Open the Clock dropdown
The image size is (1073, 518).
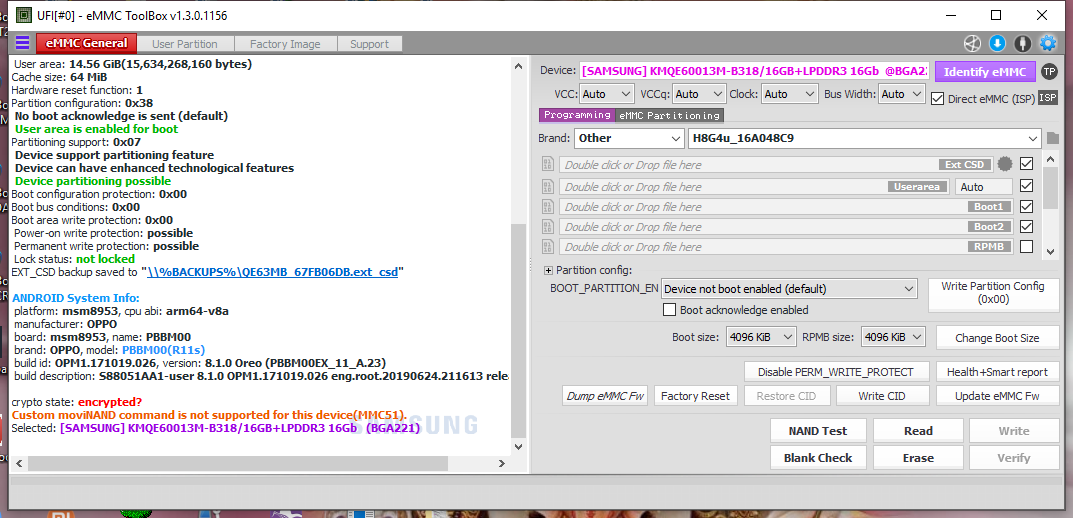tap(790, 94)
